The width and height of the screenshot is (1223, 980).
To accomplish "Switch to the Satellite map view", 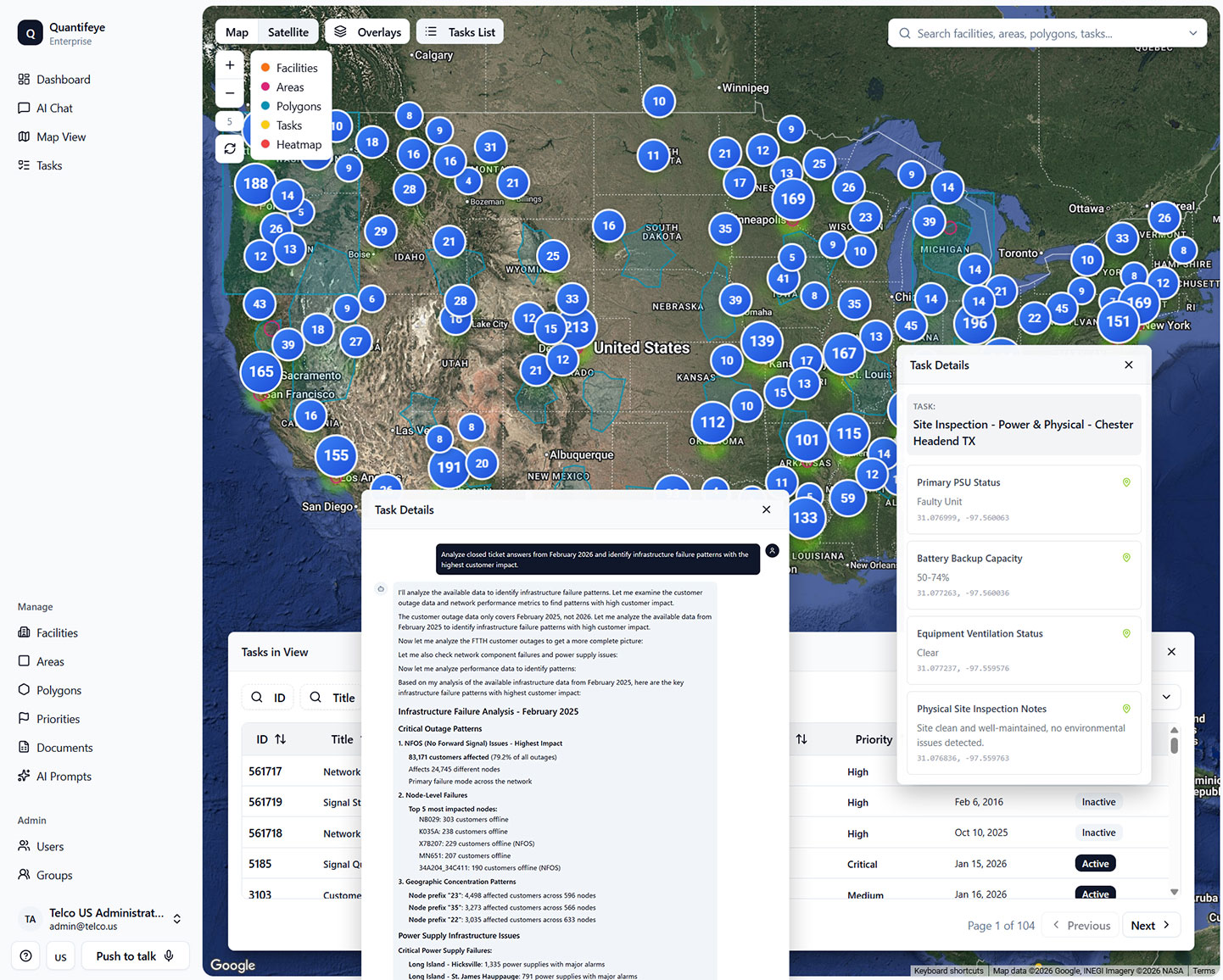I will tap(288, 32).
